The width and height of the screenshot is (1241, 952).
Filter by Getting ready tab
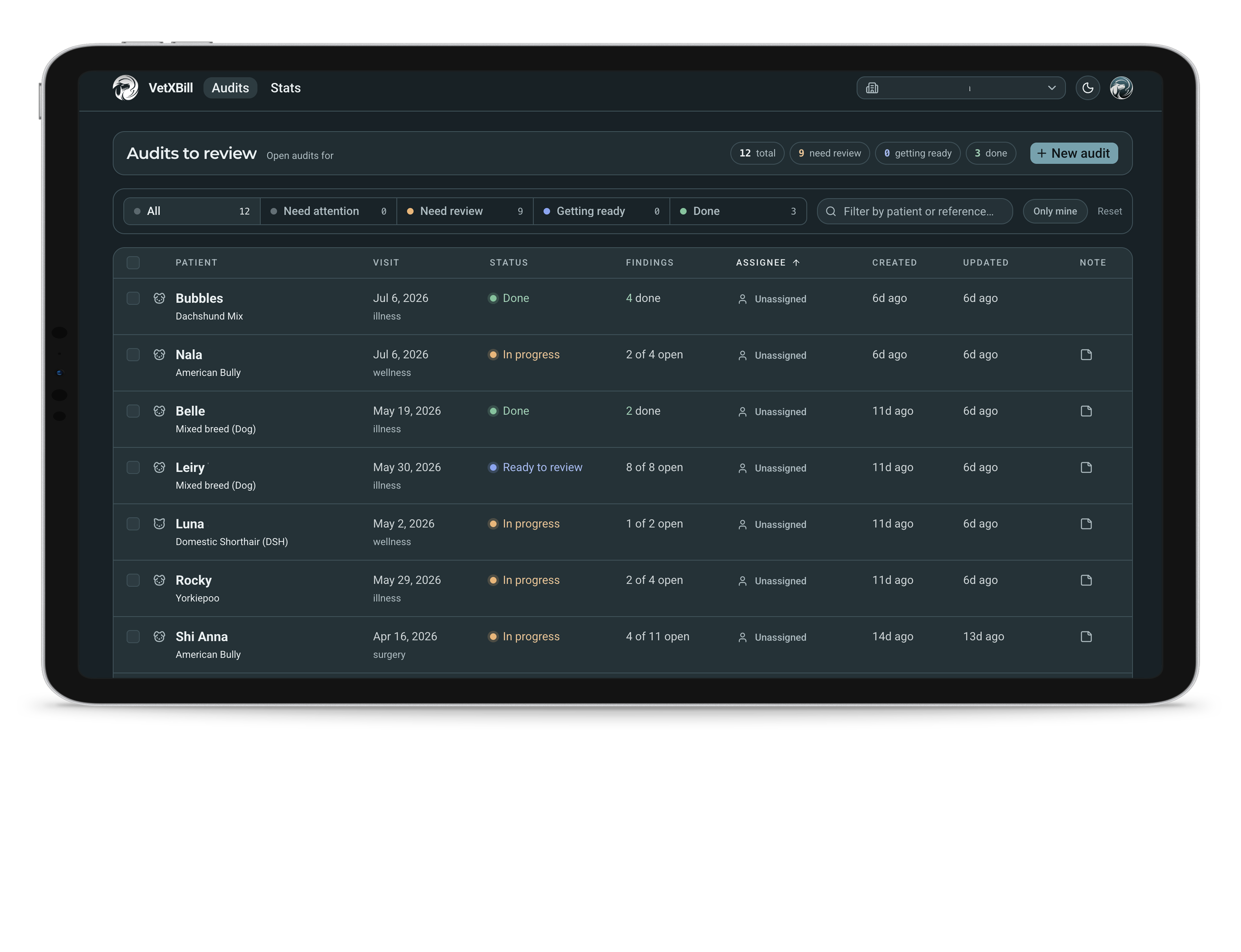[x=601, y=211]
